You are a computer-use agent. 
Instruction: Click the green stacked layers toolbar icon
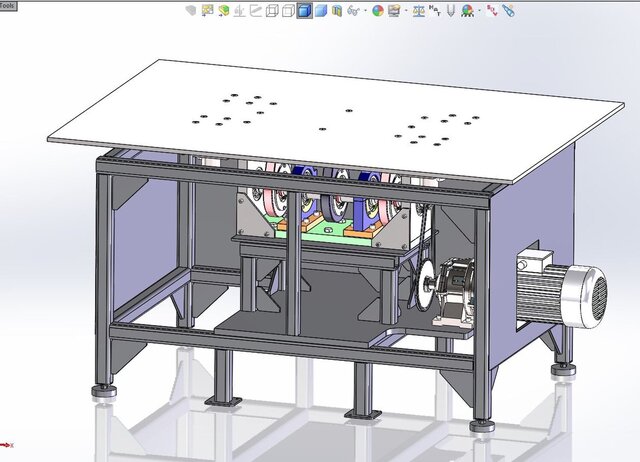(x=223, y=11)
